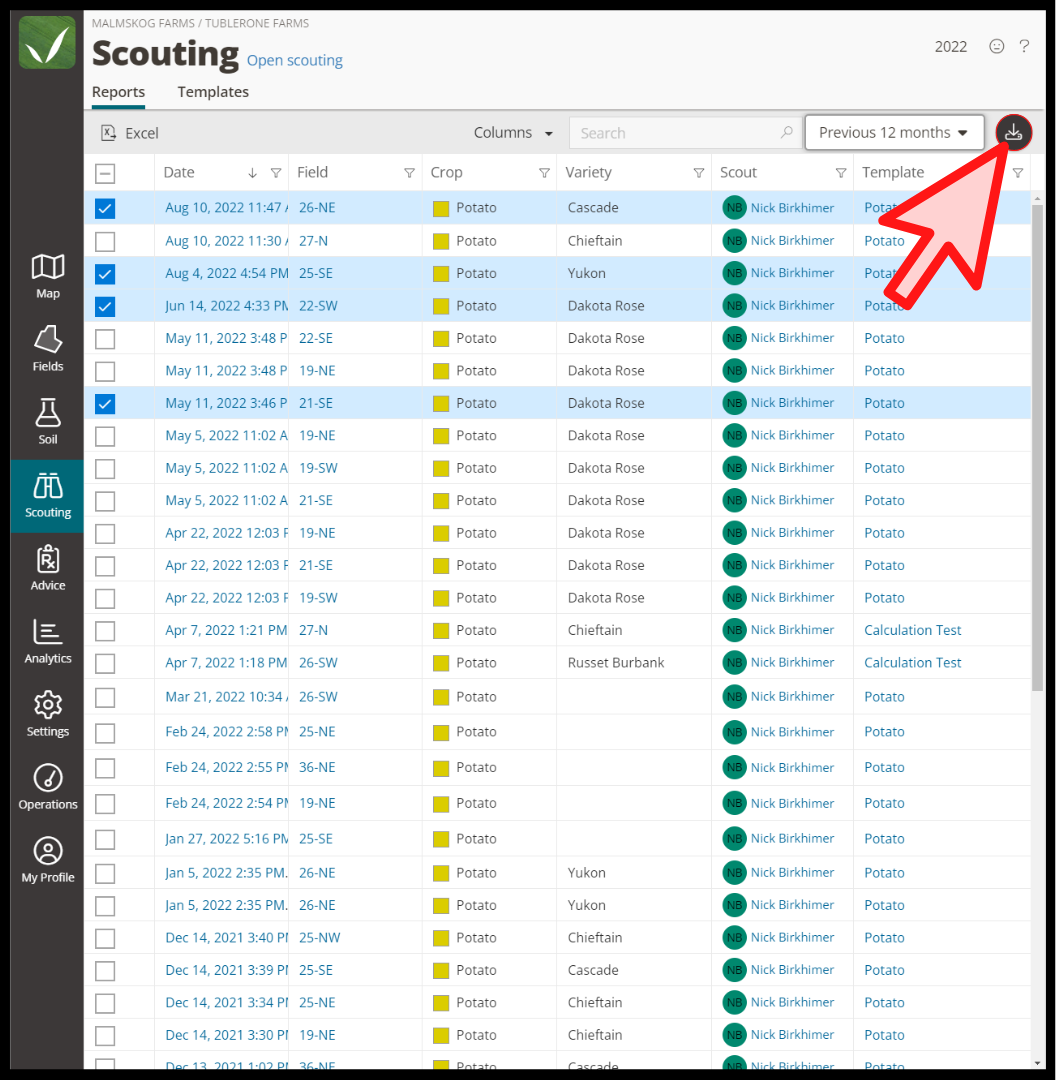The height and width of the screenshot is (1080, 1057).
Task: Open the Date column filter funnel
Action: coord(276,173)
